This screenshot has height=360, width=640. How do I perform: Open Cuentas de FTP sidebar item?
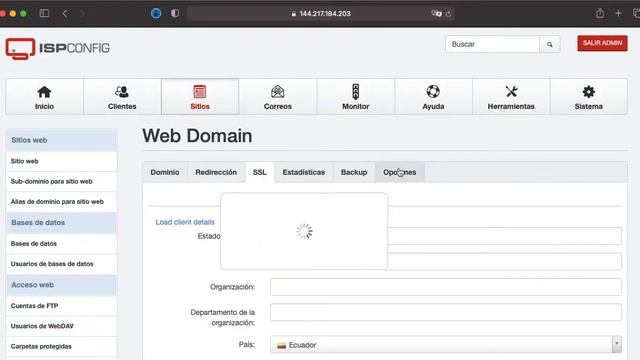(x=61, y=306)
